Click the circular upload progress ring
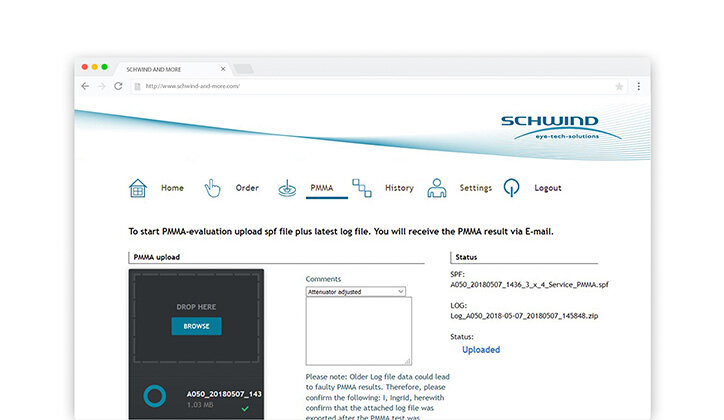The width and height of the screenshot is (724, 420). (155, 398)
